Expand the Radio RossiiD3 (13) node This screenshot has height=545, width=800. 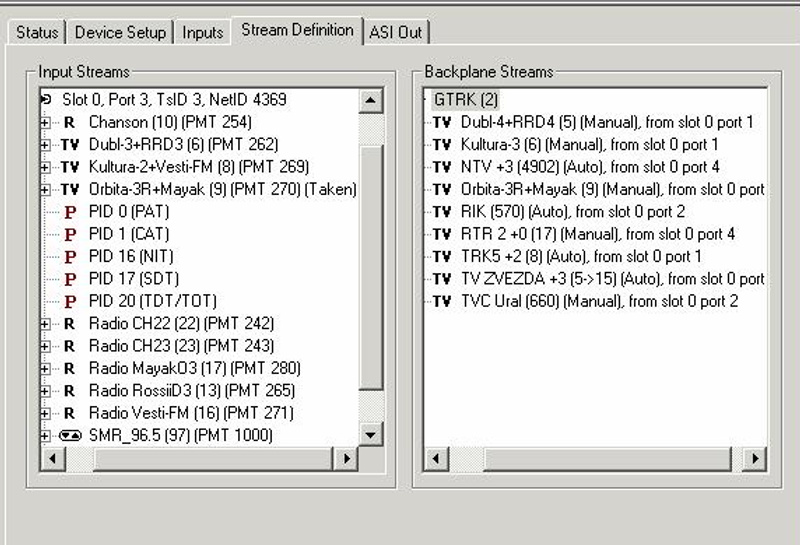(x=45, y=391)
